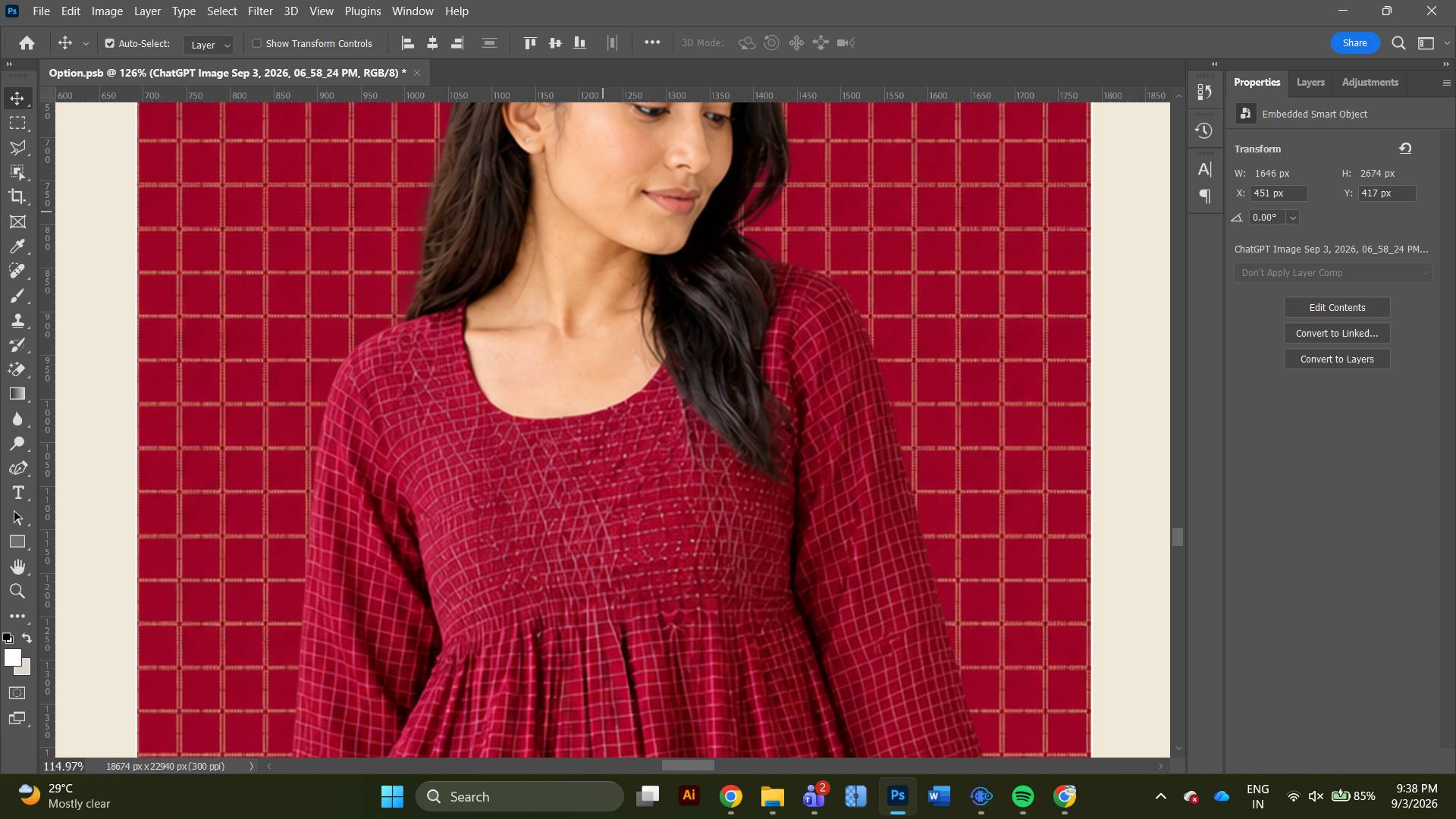1456x819 pixels.
Task: Select the Eyedropper tool
Action: 17,246
